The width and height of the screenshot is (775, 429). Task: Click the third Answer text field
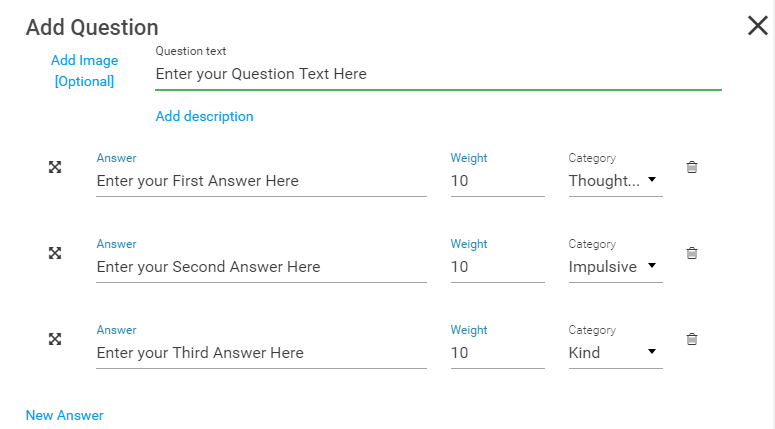261,353
